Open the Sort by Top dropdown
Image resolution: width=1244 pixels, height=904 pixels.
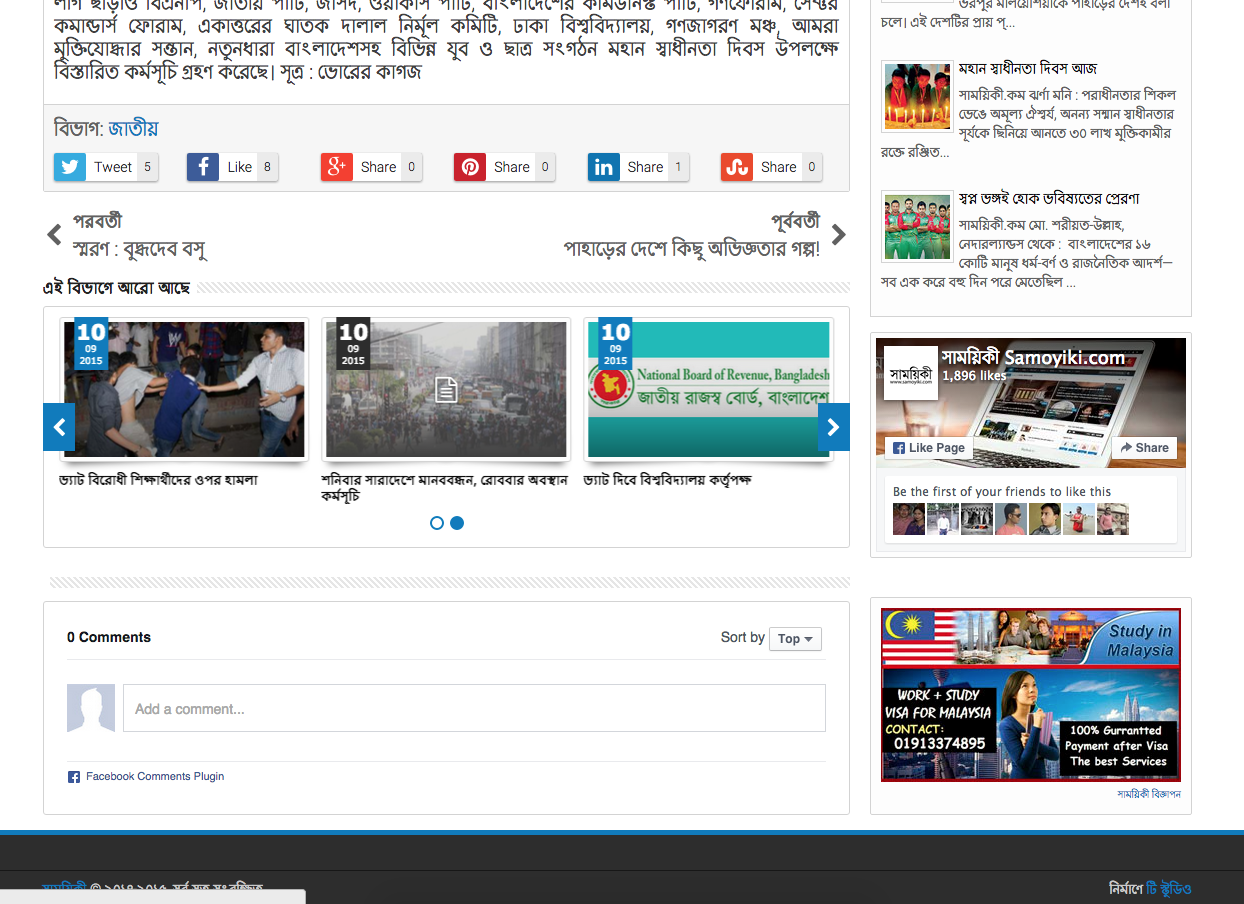(795, 638)
